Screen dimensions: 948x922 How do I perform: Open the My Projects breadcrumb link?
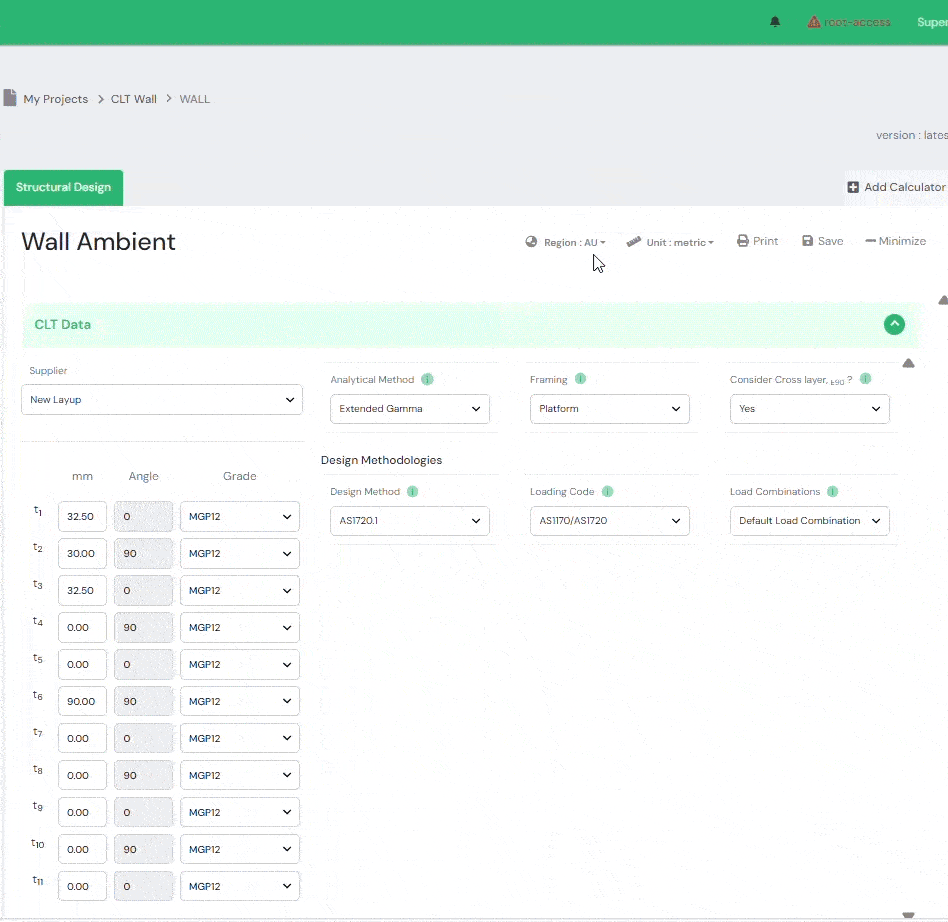point(55,99)
